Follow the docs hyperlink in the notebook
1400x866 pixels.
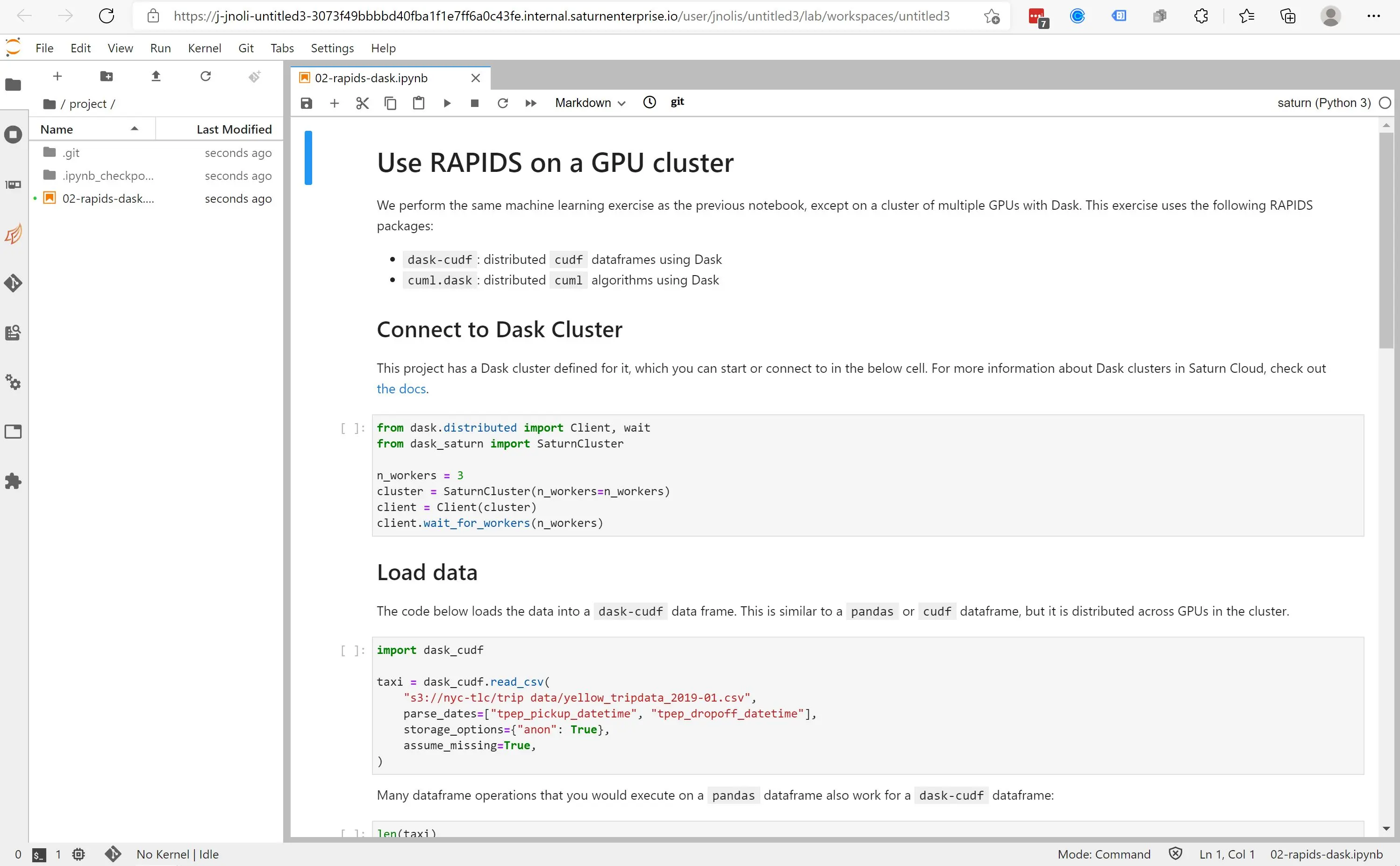pos(400,388)
